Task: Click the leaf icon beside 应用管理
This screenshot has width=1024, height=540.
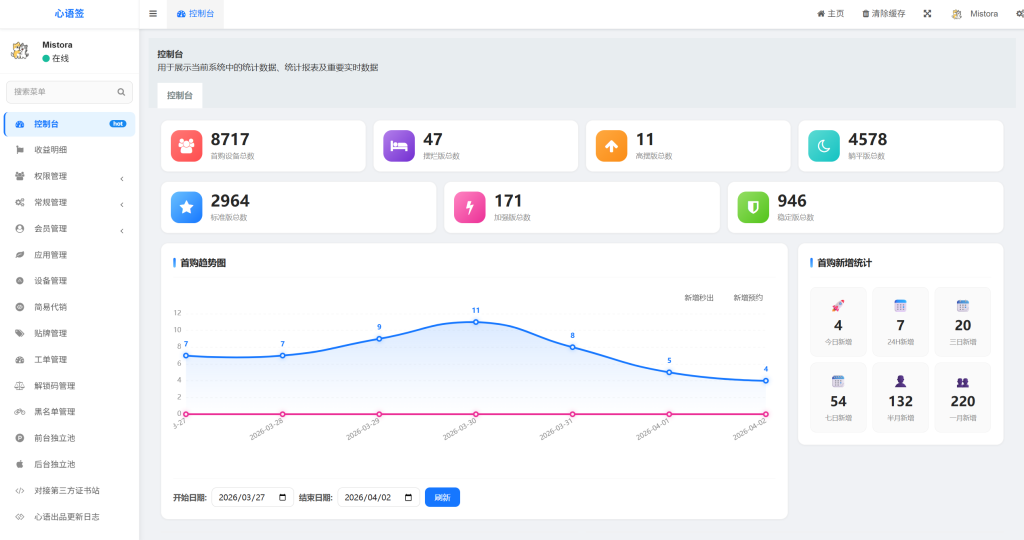Action: point(20,255)
